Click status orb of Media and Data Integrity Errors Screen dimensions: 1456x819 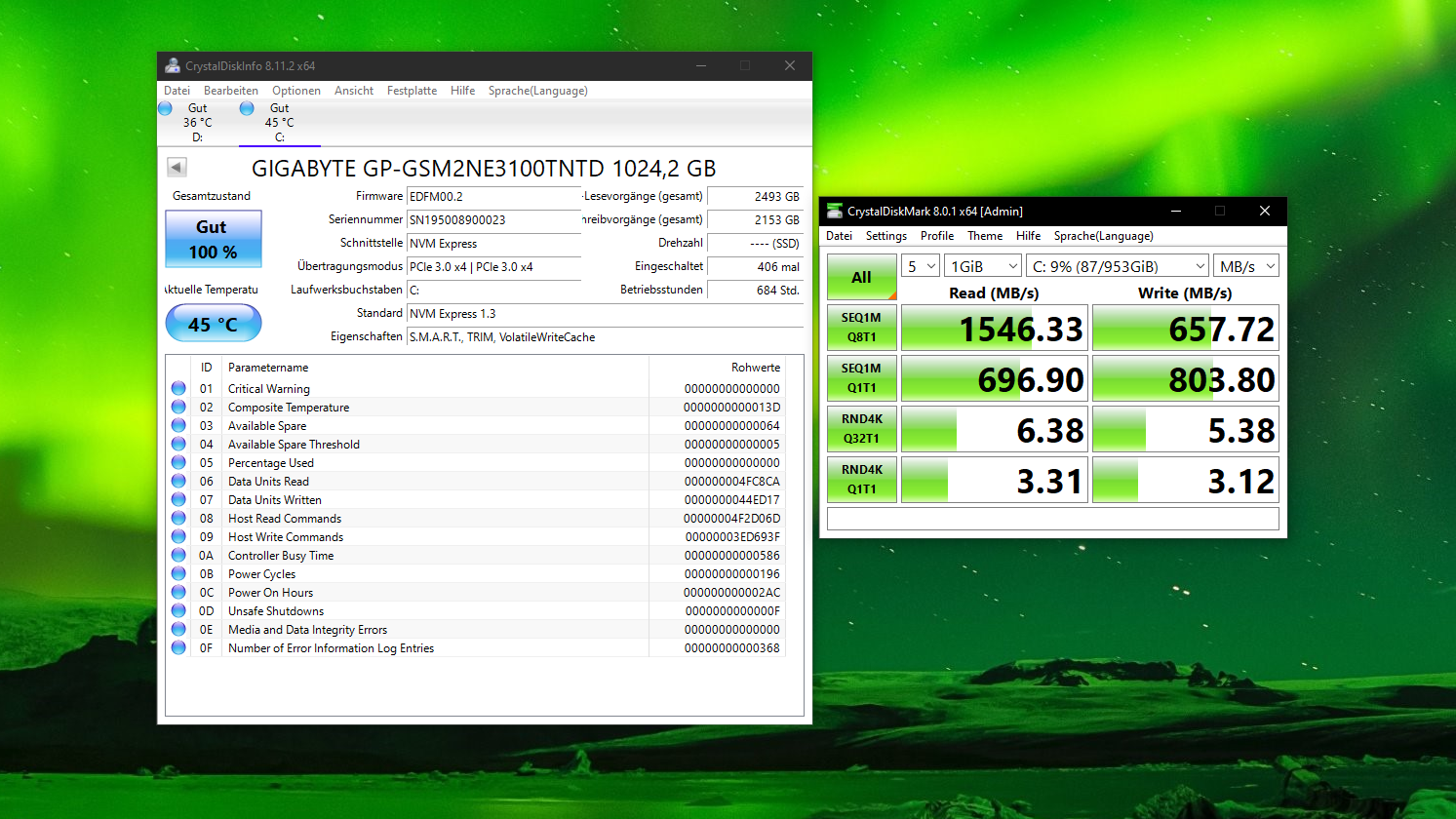[178, 629]
